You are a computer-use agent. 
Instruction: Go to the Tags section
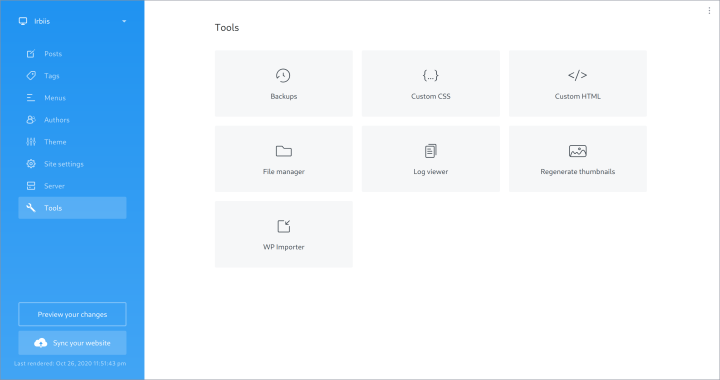72,76
